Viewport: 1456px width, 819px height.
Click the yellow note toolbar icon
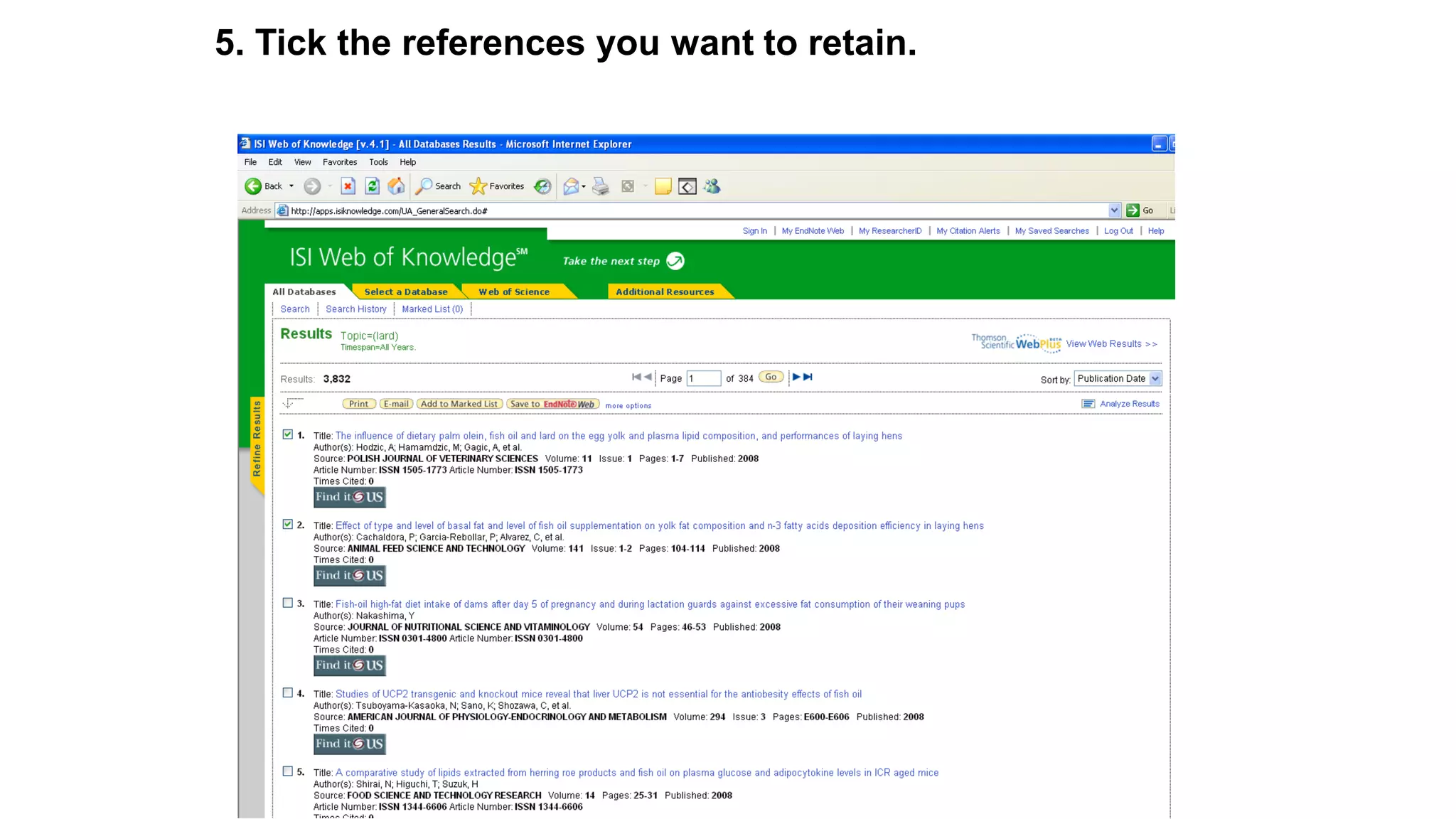click(663, 186)
